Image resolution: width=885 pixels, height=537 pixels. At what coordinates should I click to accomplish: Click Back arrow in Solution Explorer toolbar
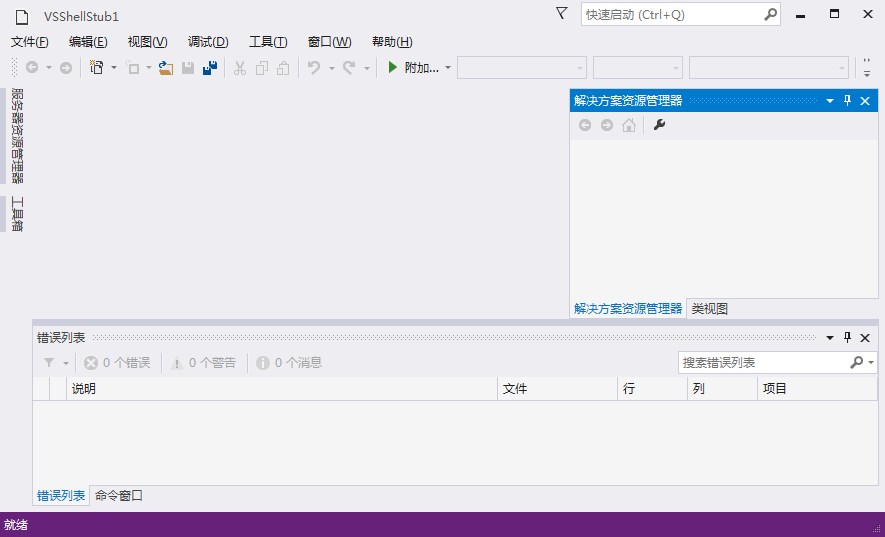coord(585,125)
